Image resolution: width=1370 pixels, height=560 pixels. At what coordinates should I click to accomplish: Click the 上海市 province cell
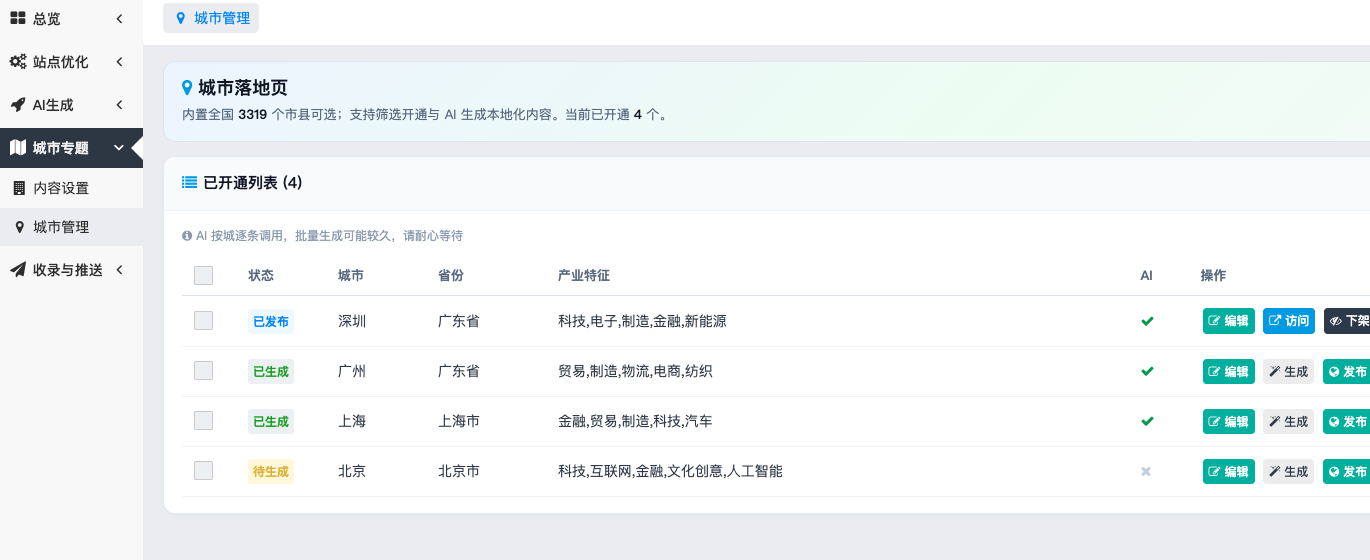point(459,421)
